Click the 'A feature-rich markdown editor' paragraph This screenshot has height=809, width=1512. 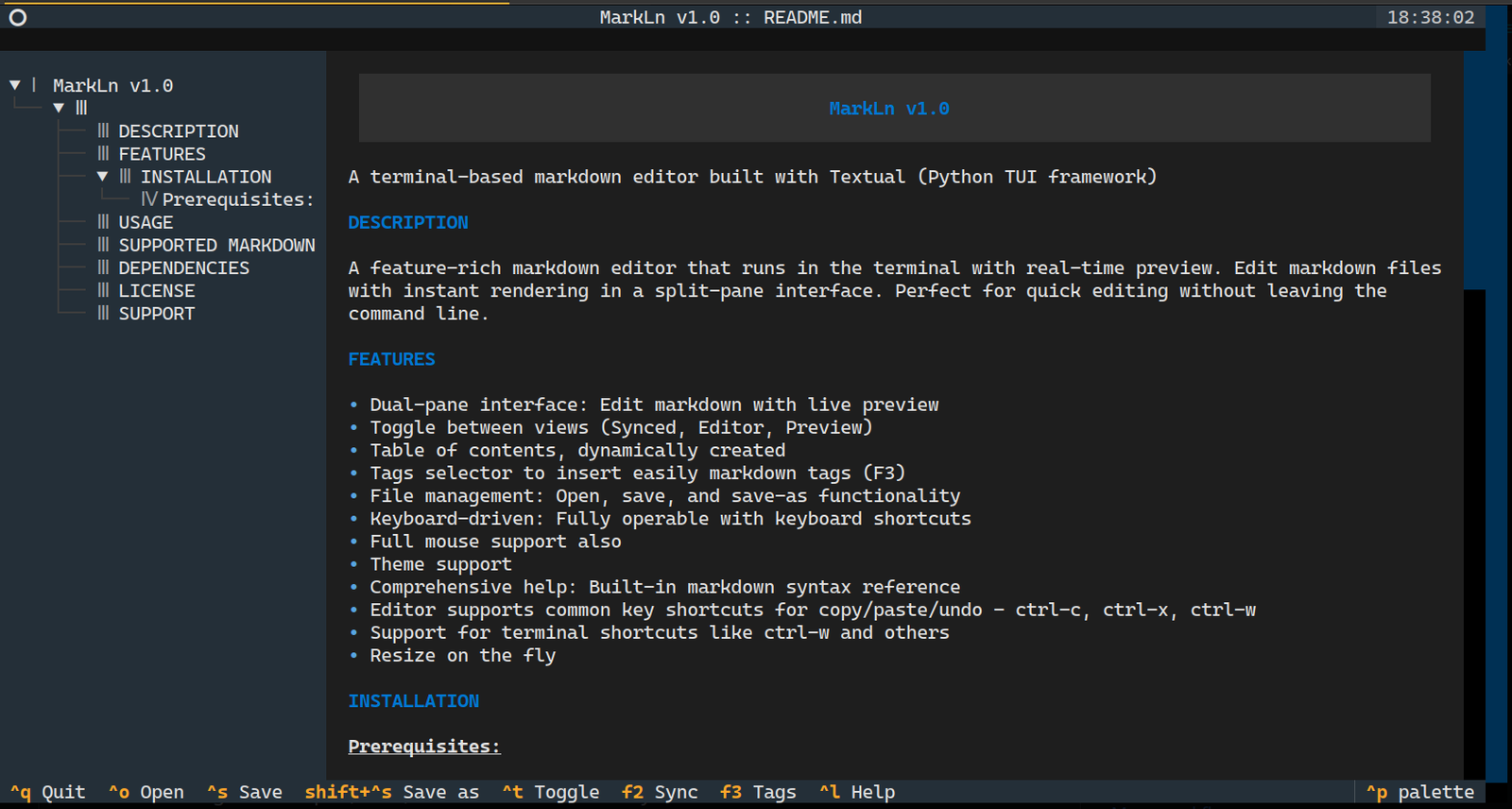pos(895,291)
